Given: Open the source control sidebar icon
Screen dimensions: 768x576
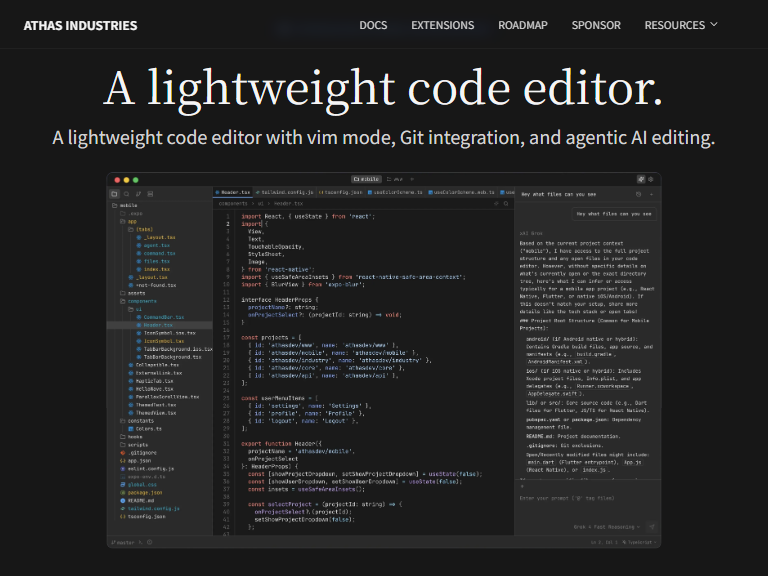Looking at the screenshot, I should (138, 193).
